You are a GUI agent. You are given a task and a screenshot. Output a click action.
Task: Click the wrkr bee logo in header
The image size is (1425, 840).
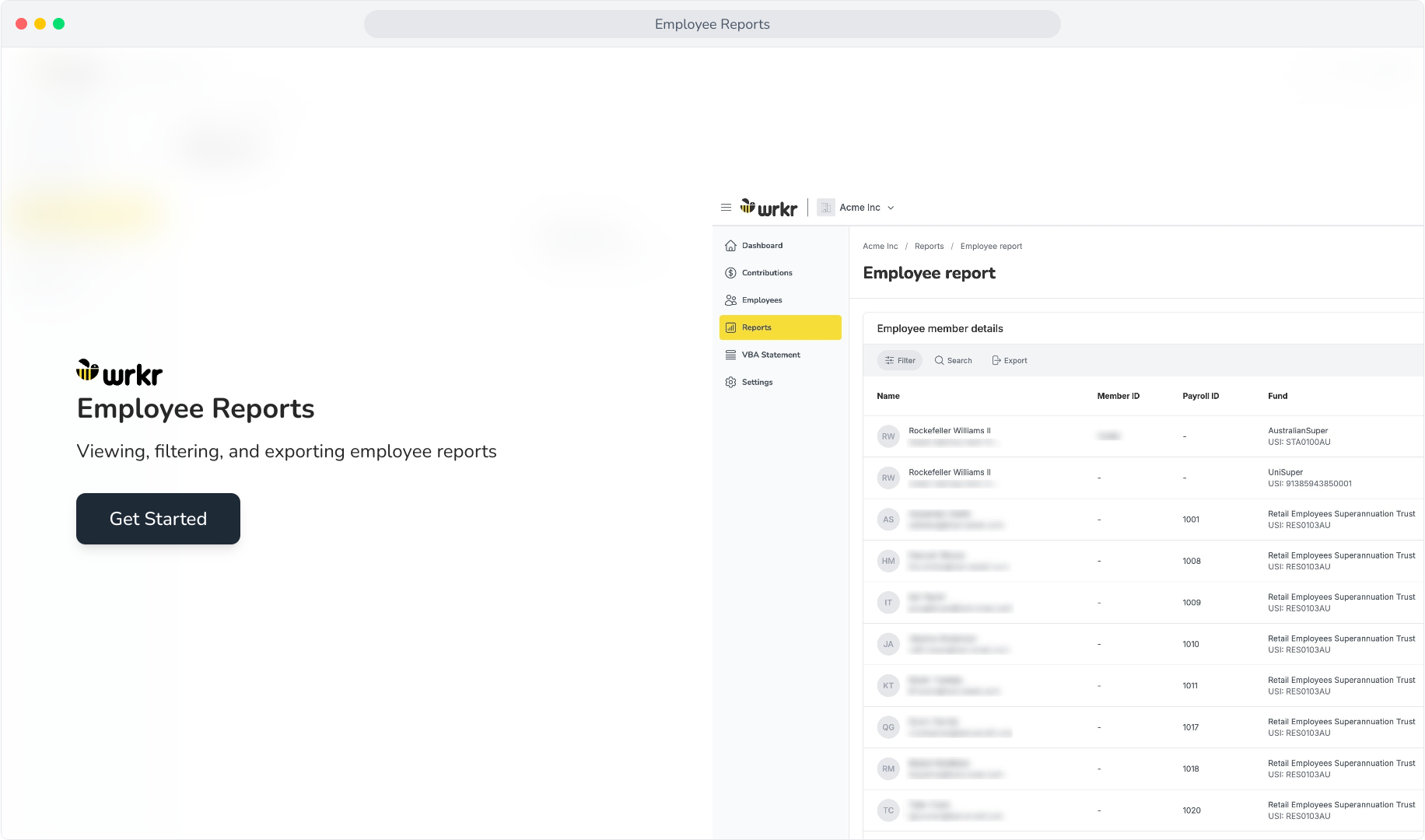click(x=769, y=208)
